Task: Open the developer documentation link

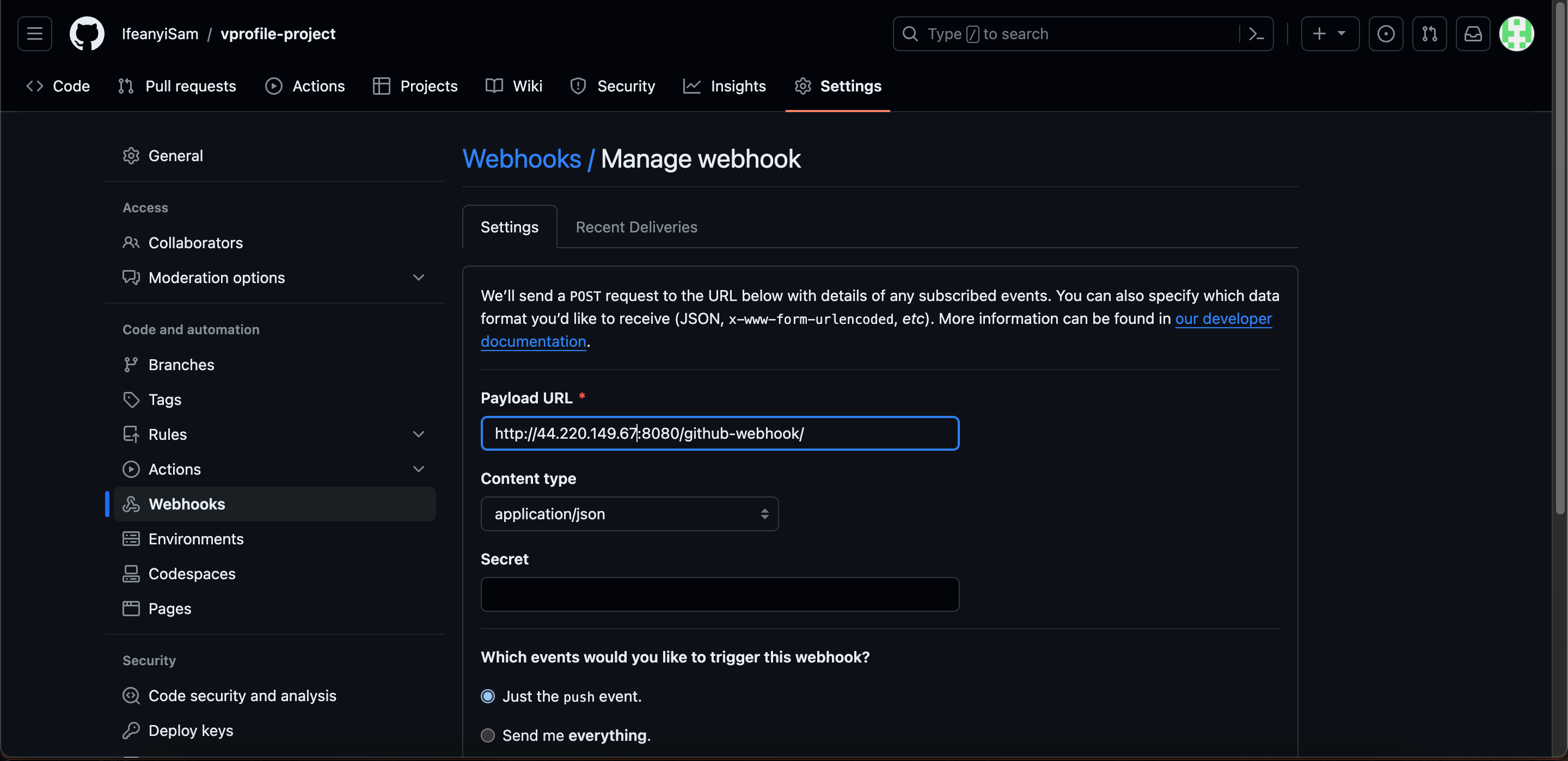Action: [1223, 318]
